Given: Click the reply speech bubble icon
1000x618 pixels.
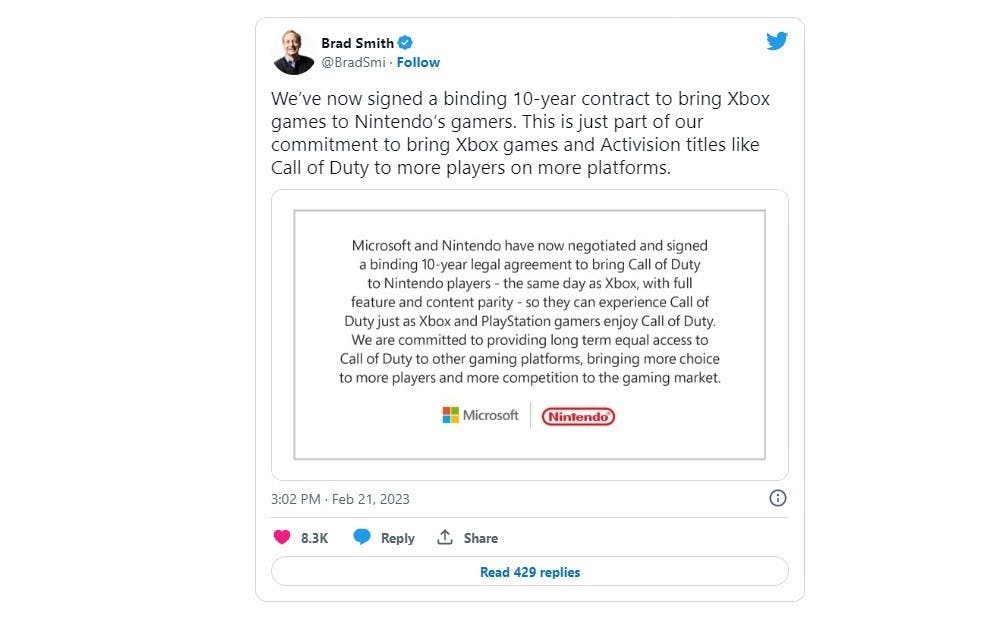Looking at the screenshot, I should pyautogui.click(x=362, y=538).
